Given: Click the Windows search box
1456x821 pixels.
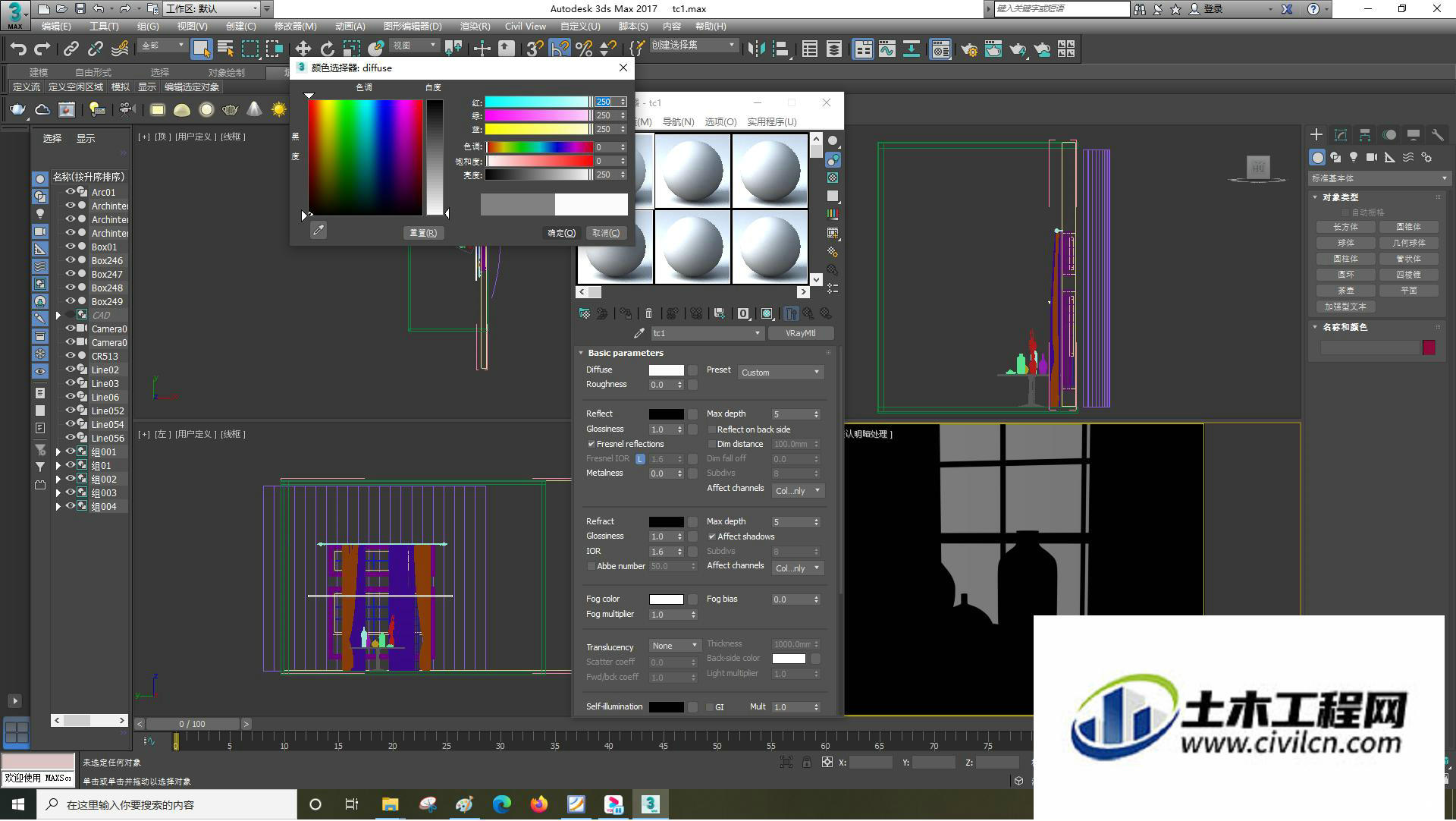Looking at the screenshot, I should (x=168, y=805).
